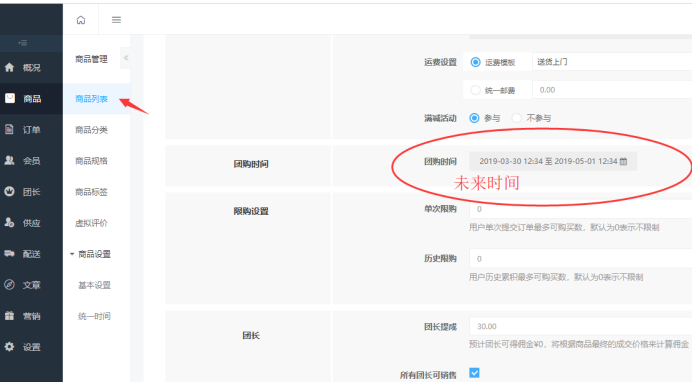Select 不参与 for 满减活动

516,118
